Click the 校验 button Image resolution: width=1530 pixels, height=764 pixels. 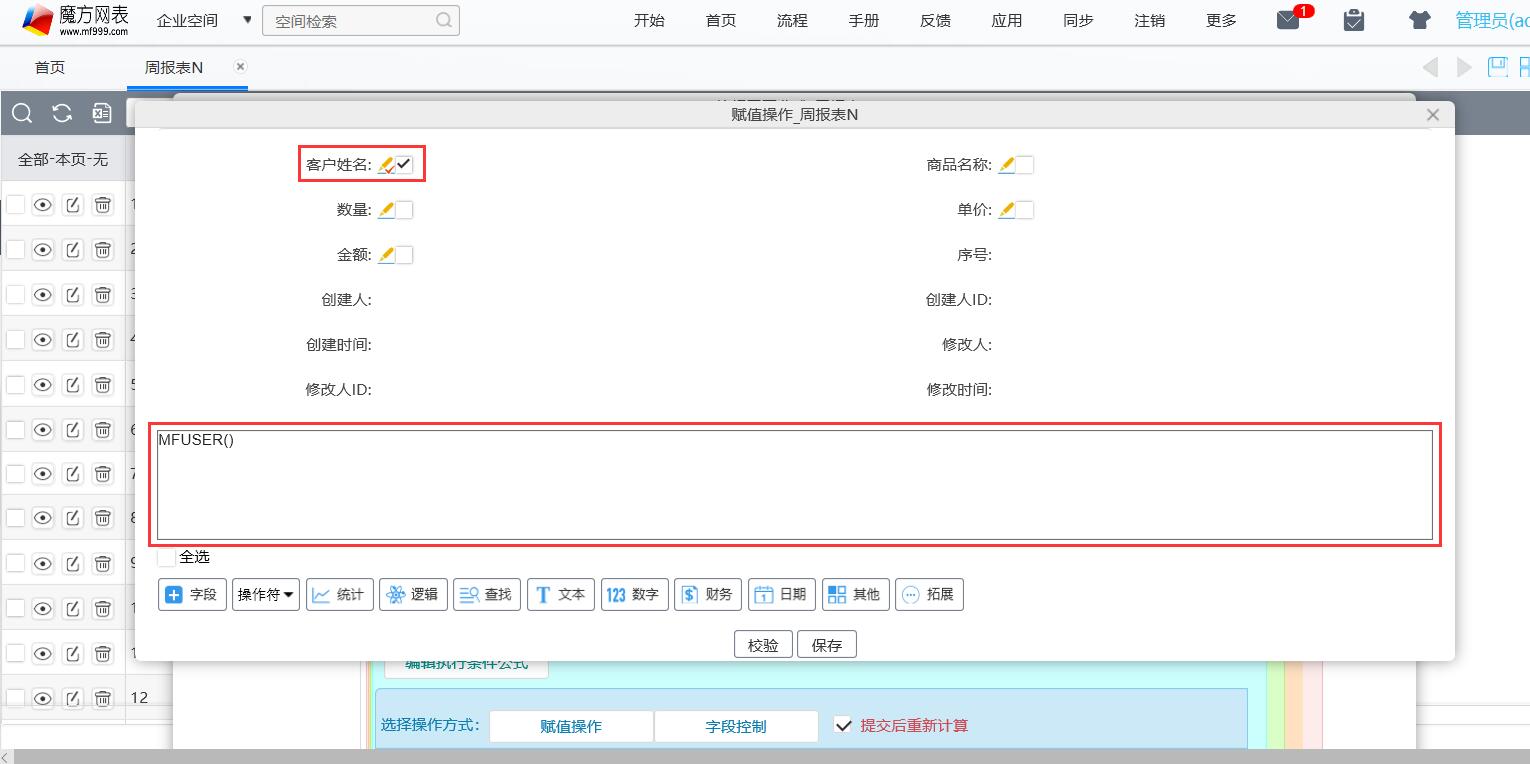(x=763, y=645)
